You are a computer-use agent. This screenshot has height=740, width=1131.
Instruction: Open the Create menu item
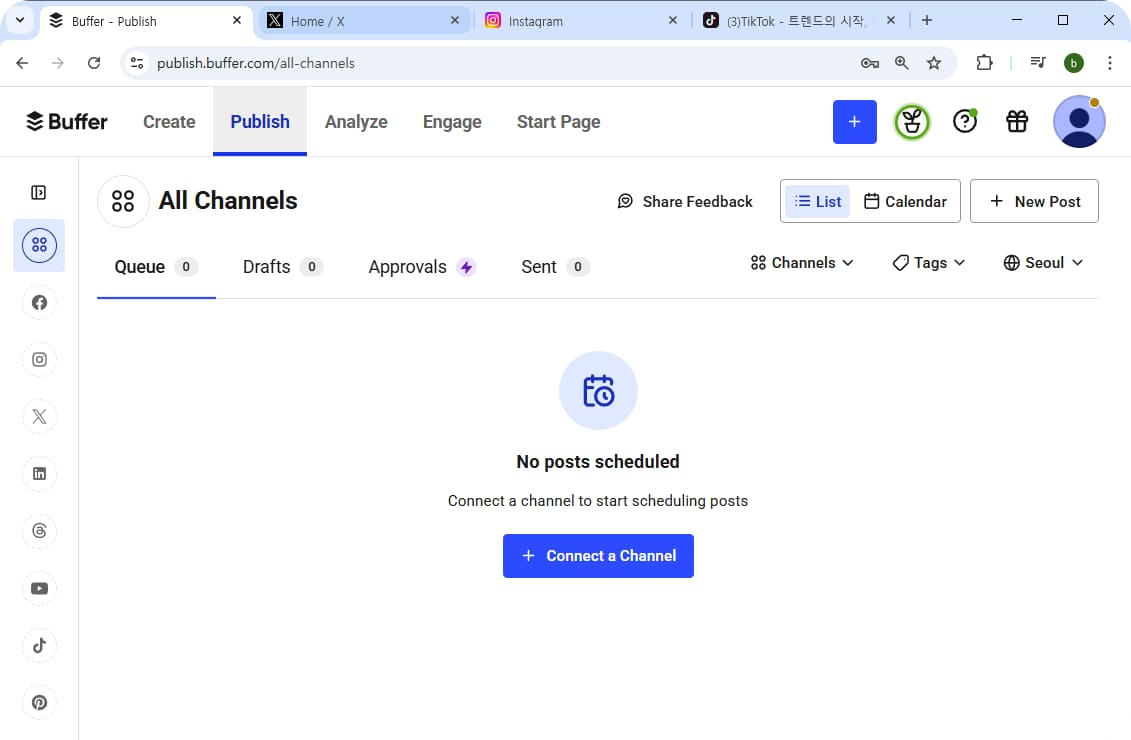coord(169,122)
